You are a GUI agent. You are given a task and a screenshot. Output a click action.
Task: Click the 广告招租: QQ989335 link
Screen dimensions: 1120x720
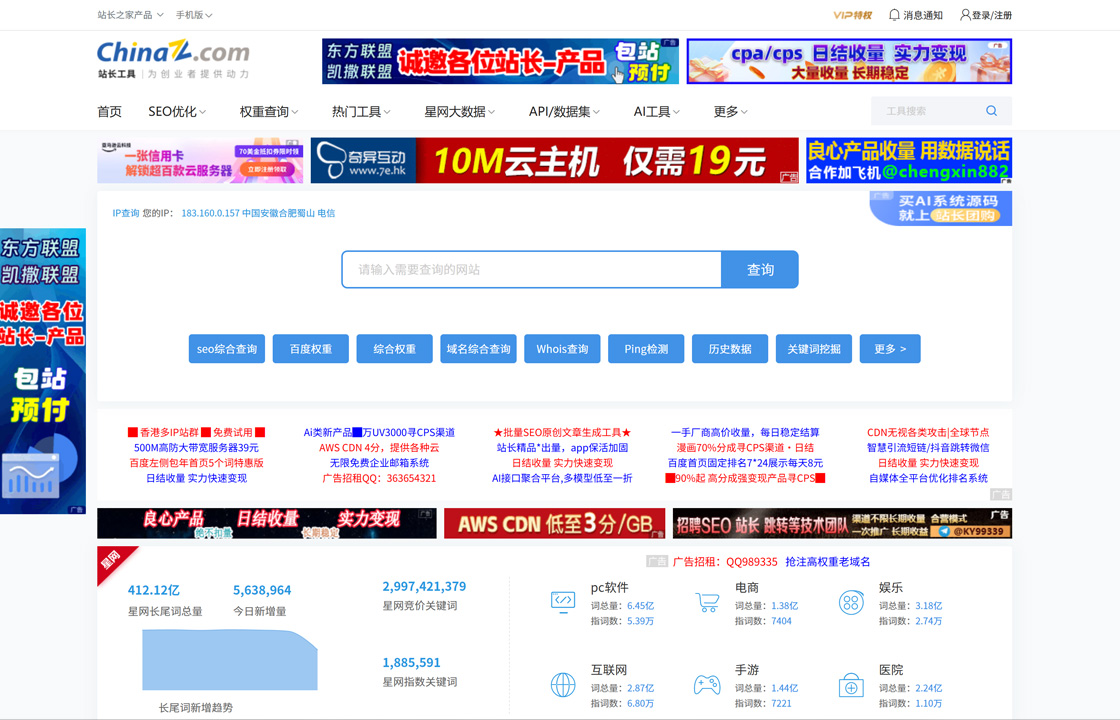coord(725,562)
